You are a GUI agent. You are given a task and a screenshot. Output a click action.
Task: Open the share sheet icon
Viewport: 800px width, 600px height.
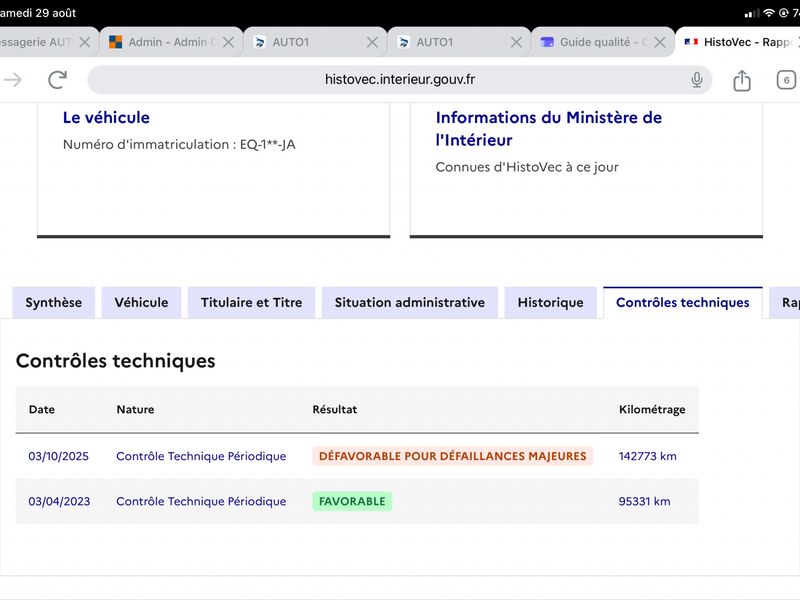click(x=742, y=80)
